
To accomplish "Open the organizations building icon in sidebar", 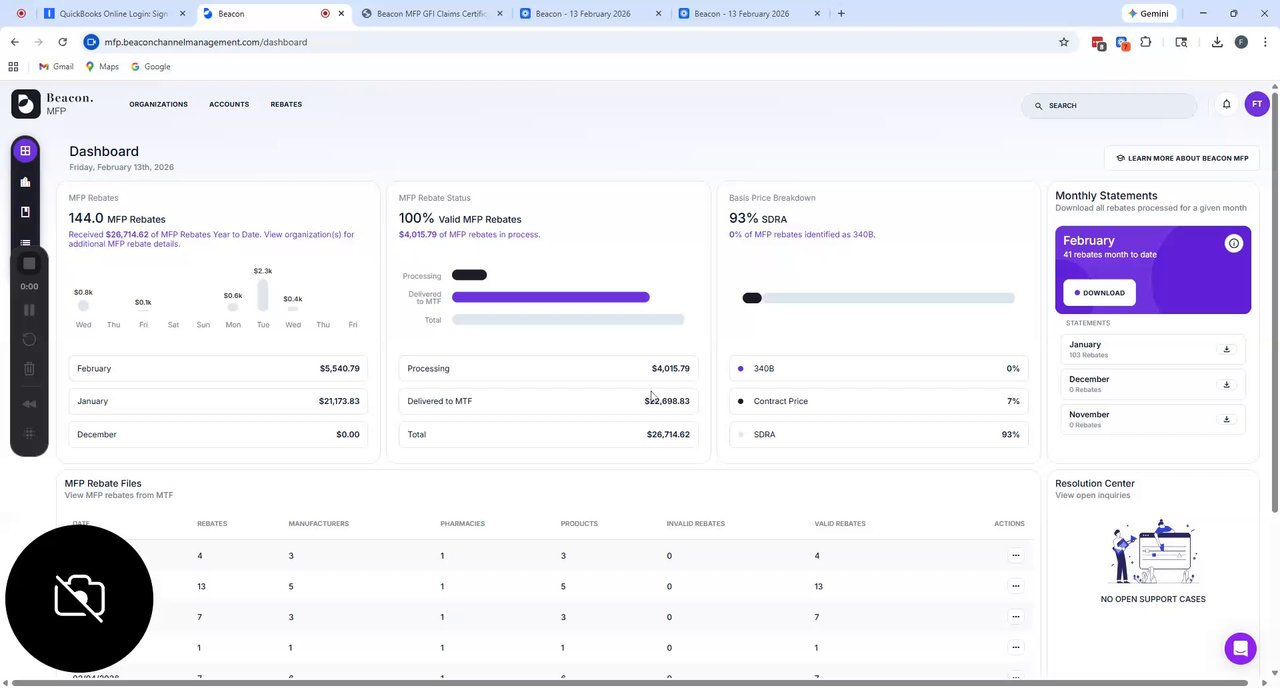I will tap(25, 182).
